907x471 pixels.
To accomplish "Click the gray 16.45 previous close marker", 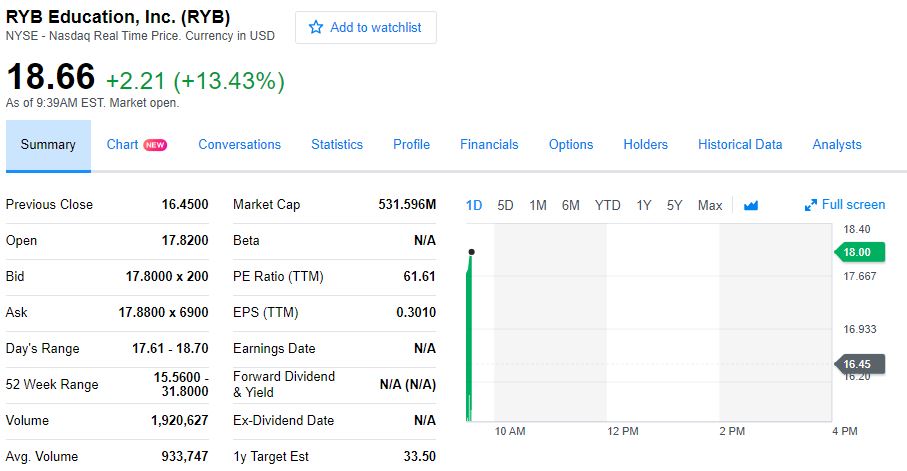I will 857,364.
